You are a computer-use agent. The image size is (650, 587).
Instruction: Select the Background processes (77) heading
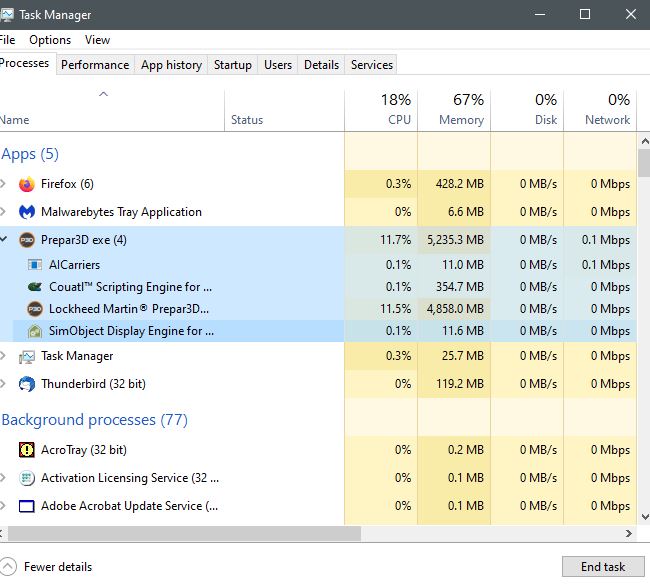95,420
